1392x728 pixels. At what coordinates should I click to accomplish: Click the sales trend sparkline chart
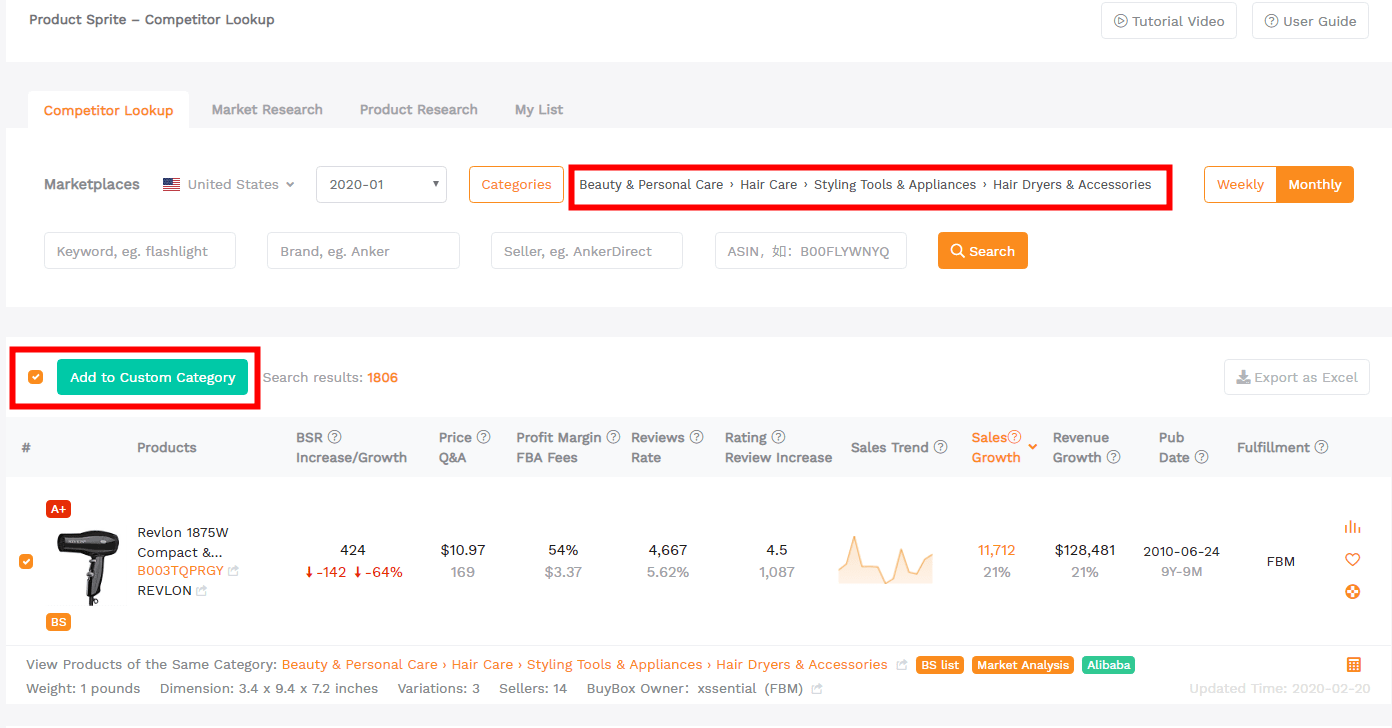point(885,561)
